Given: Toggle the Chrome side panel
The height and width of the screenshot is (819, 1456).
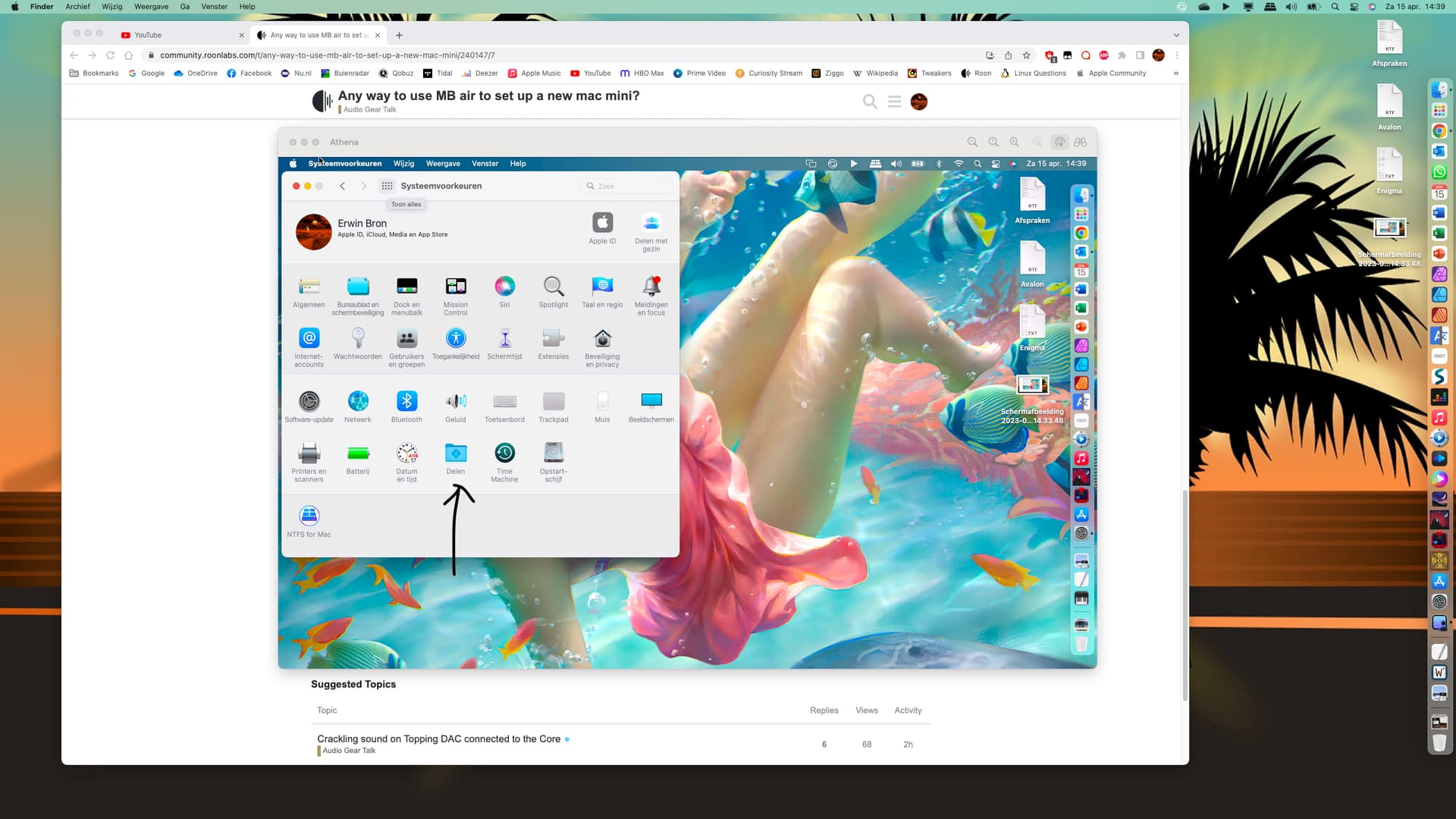Looking at the screenshot, I should [1140, 55].
